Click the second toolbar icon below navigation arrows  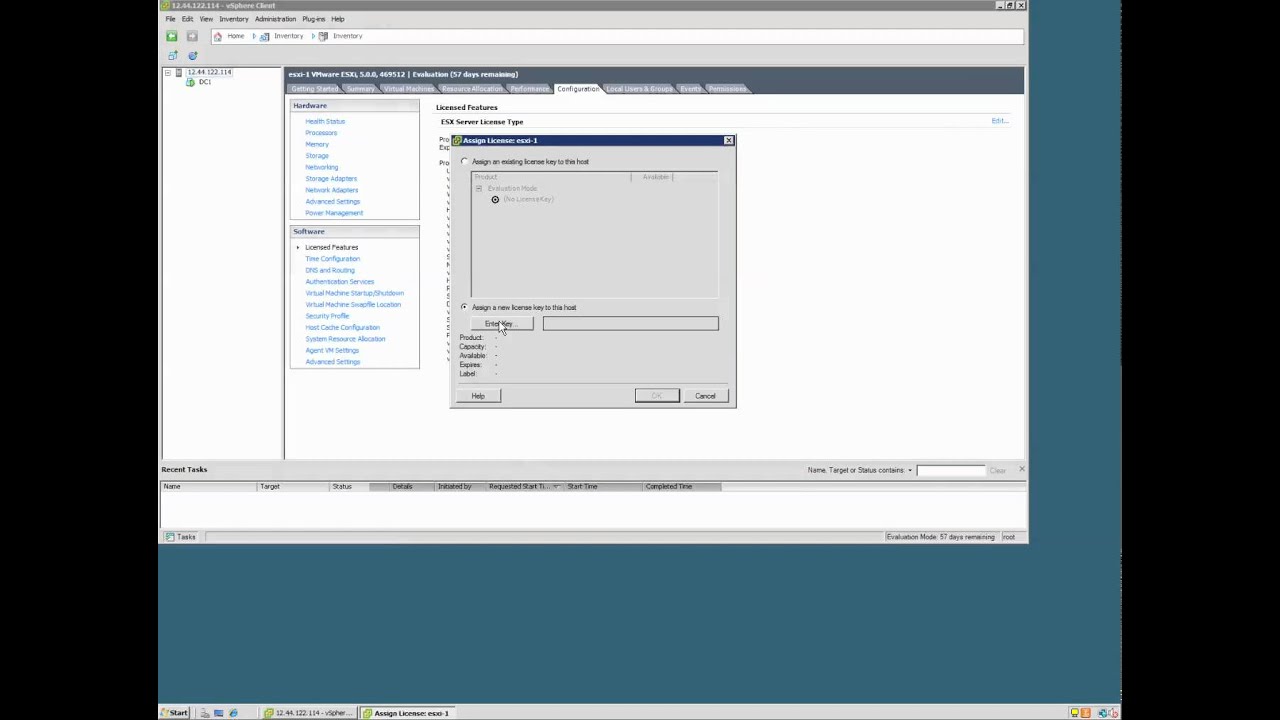point(192,55)
